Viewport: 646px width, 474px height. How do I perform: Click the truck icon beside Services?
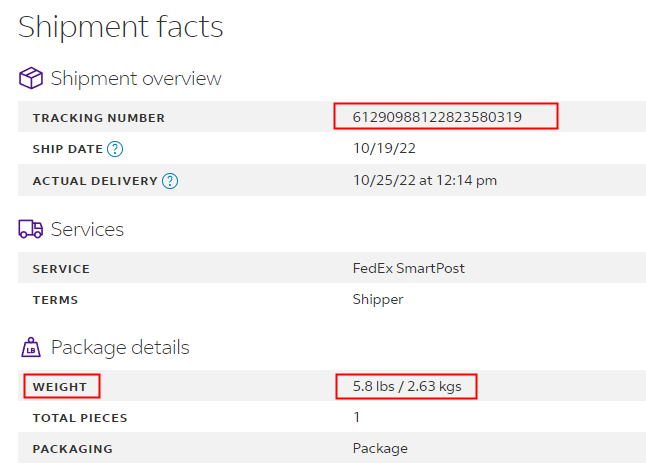coord(31,229)
